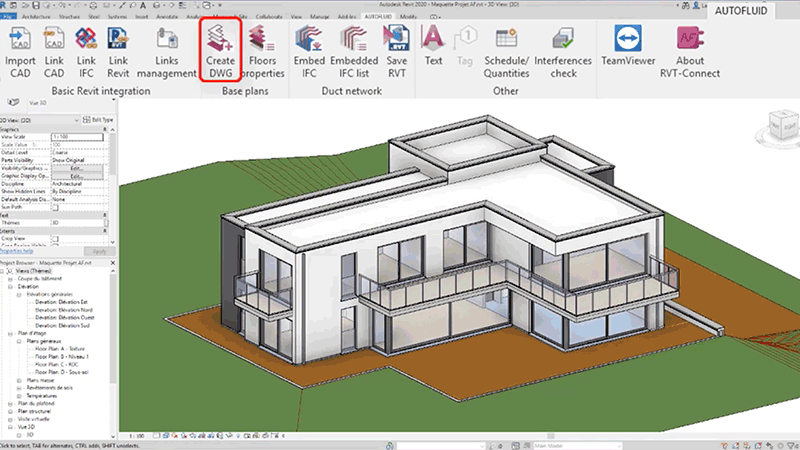Select Elevation: Elévation Sud view

pyautogui.click(x=62, y=326)
